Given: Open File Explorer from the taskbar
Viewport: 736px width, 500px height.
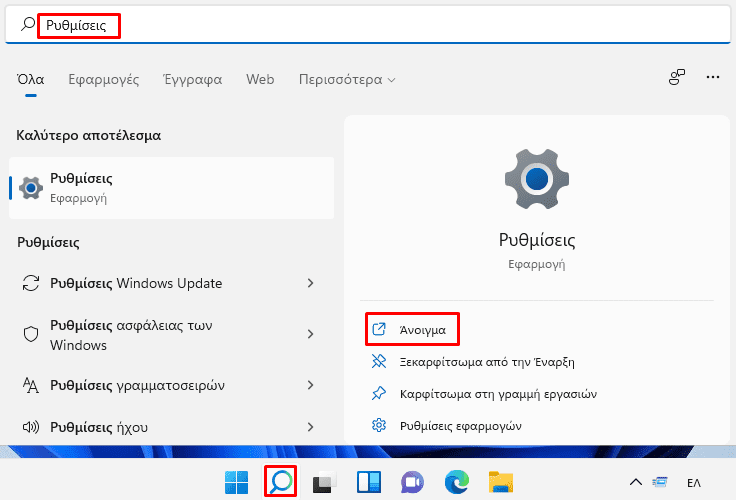Looking at the screenshot, I should tap(501, 482).
